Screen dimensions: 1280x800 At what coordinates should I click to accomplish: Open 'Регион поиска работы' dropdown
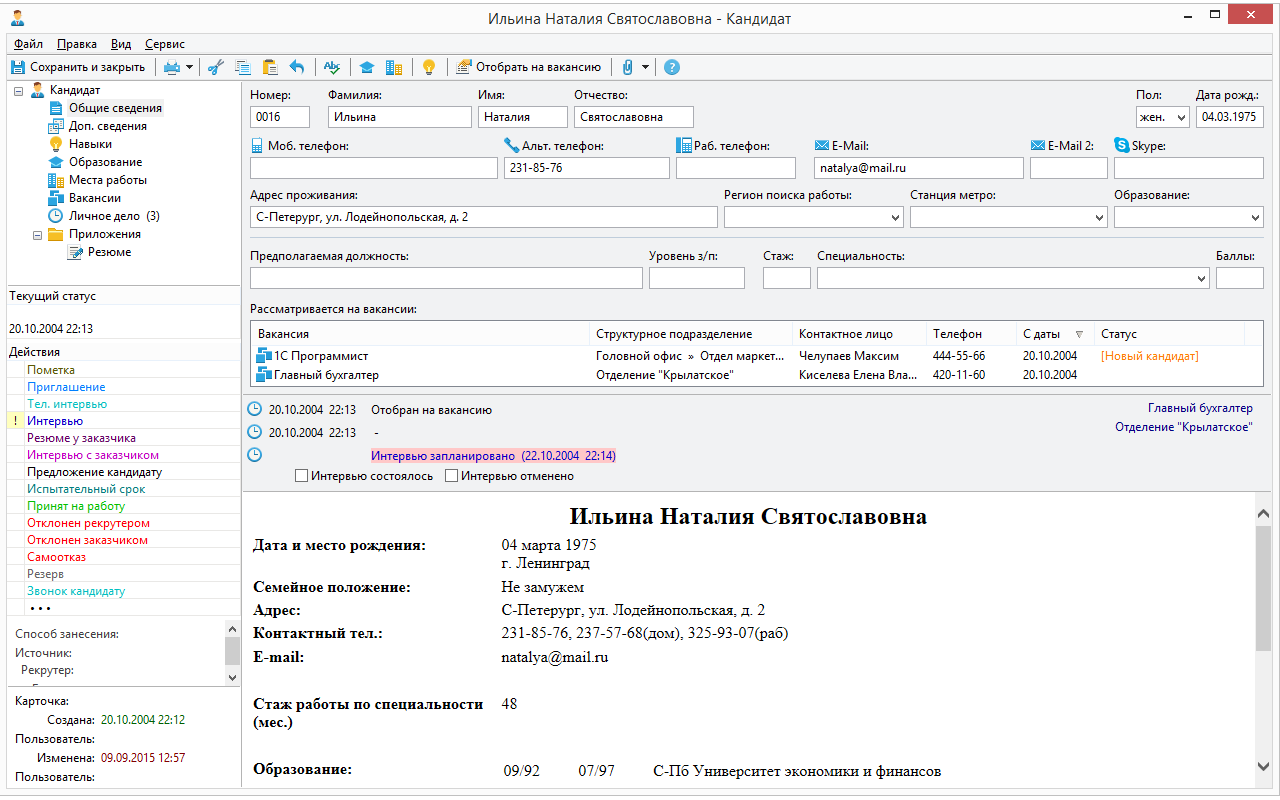click(x=894, y=217)
